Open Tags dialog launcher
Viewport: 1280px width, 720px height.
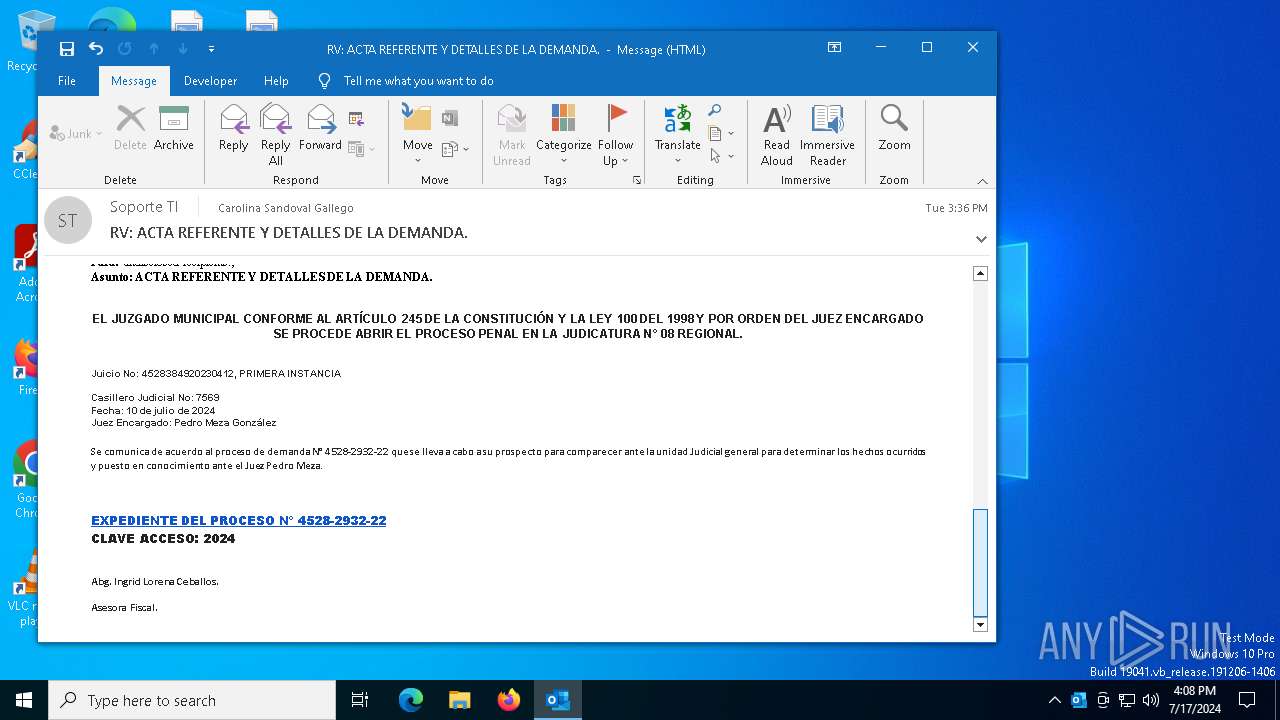tap(637, 180)
